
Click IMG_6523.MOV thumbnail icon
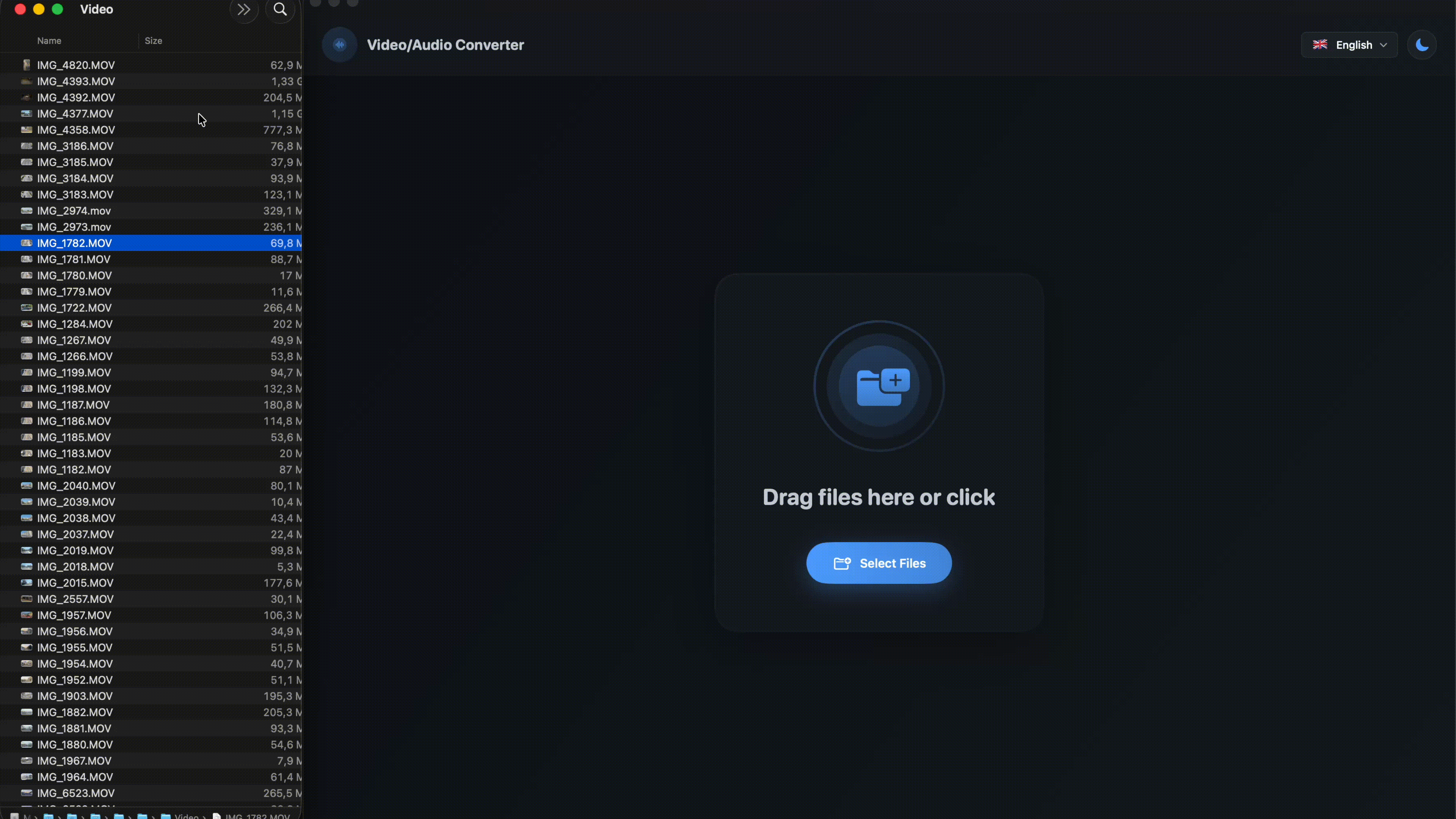coord(26,793)
